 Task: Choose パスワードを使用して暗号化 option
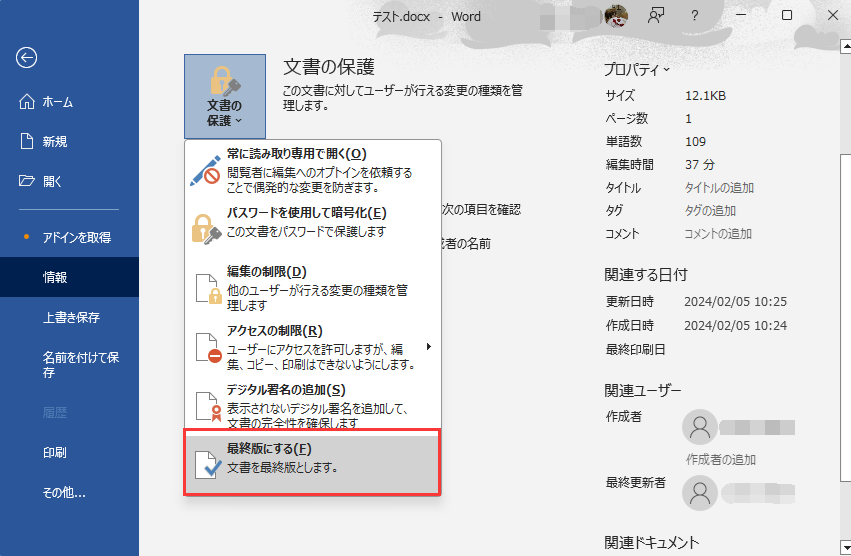(x=313, y=229)
